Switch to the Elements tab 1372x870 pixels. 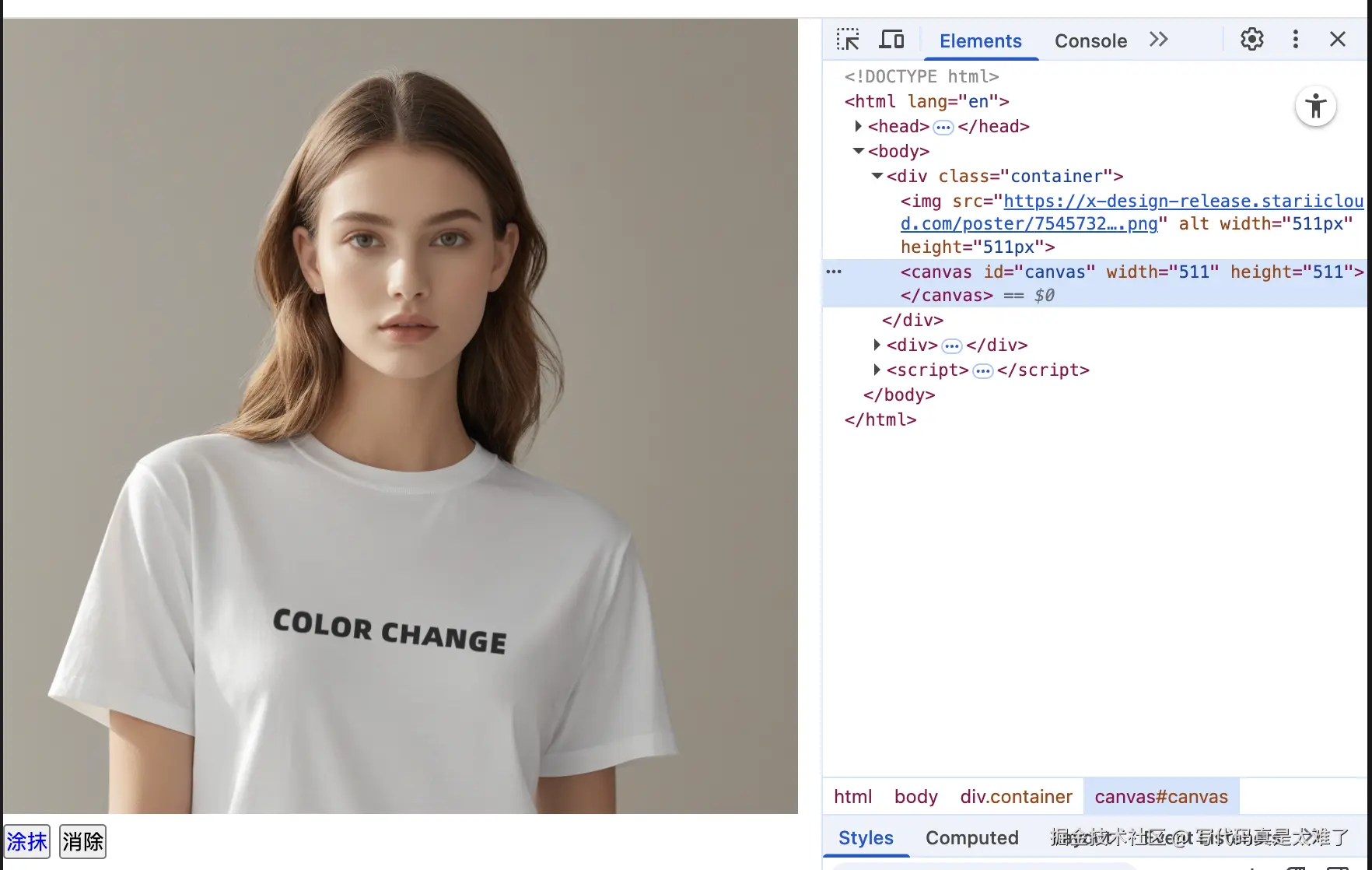[x=981, y=41]
